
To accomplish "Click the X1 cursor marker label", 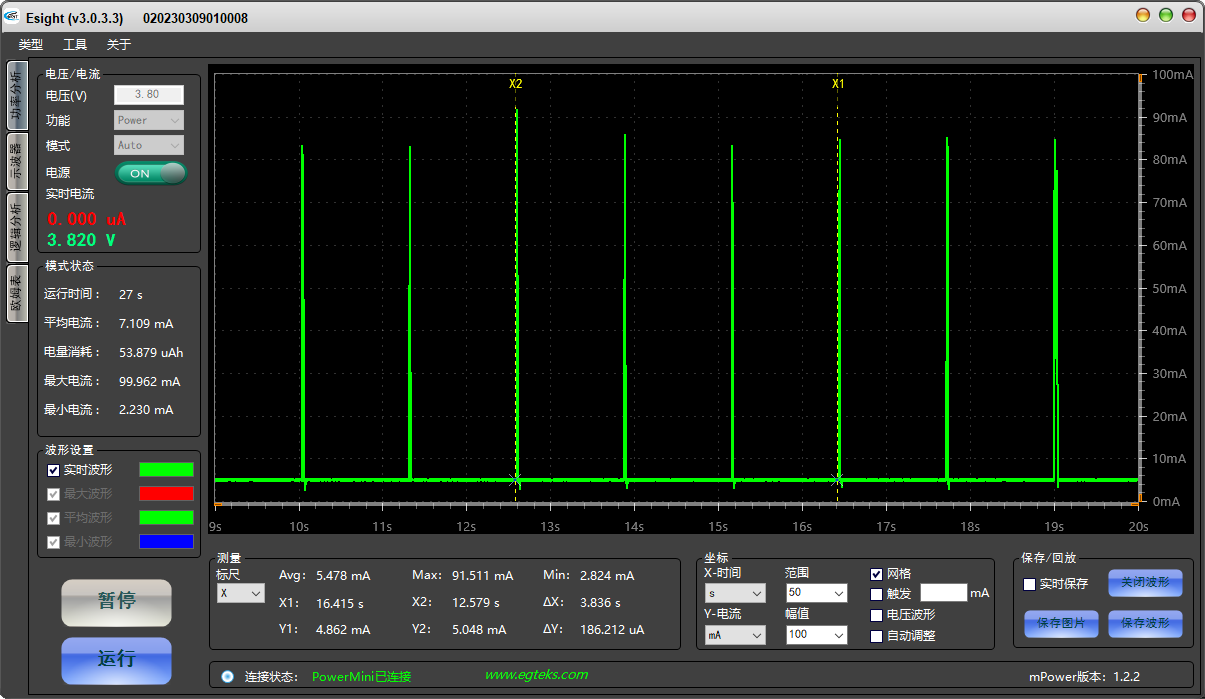I will tap(838, 84).
